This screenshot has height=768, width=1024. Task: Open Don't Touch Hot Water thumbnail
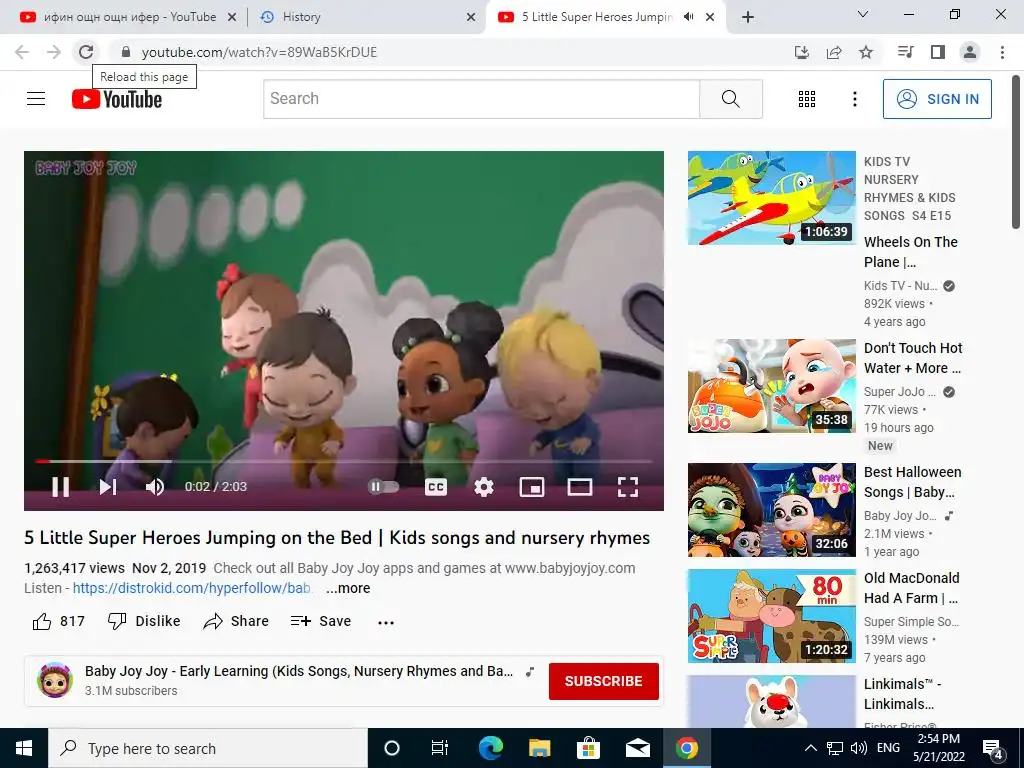point(771,386)
